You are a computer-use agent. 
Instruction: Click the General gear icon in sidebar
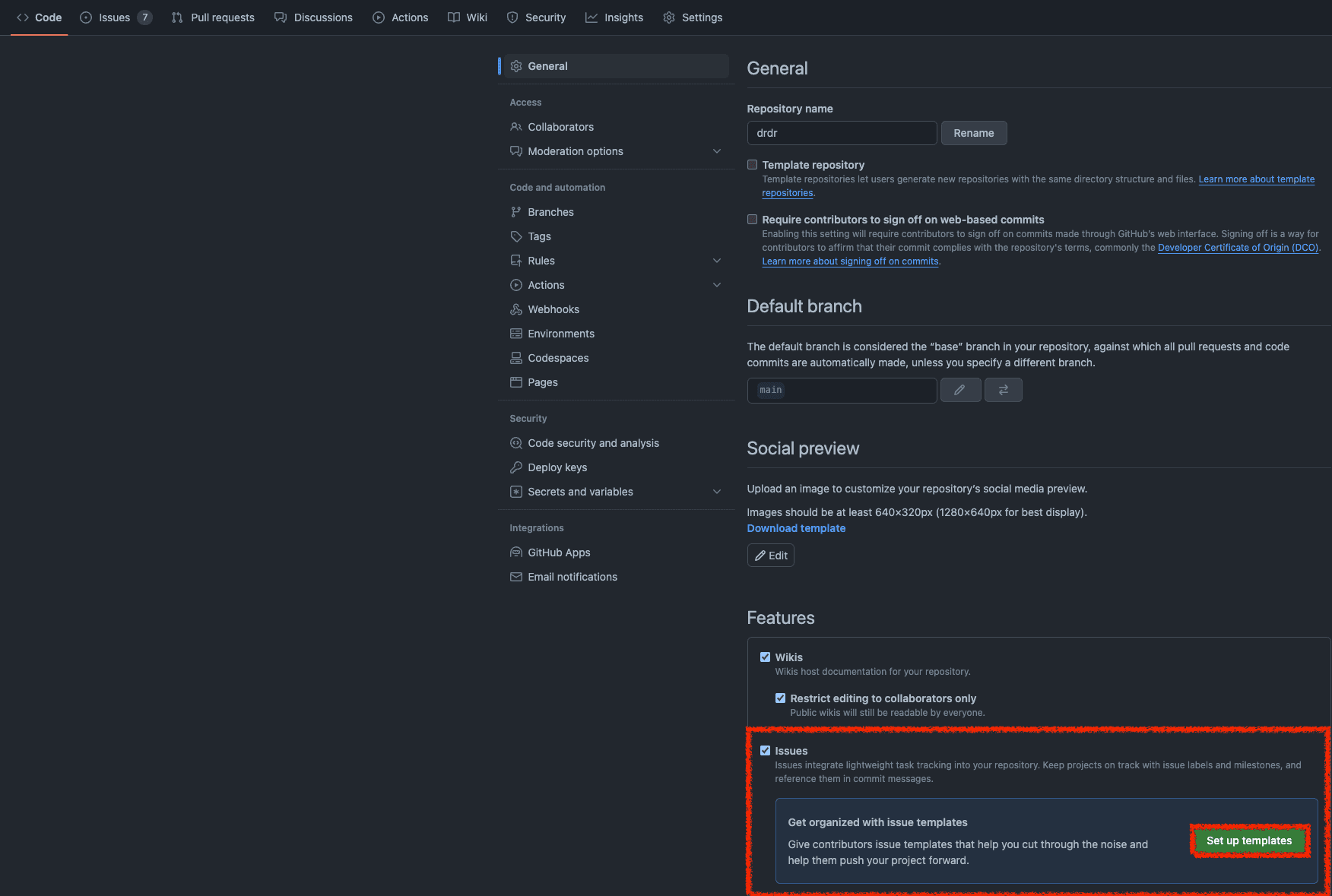pyautogui.click(x=516, y=66)
